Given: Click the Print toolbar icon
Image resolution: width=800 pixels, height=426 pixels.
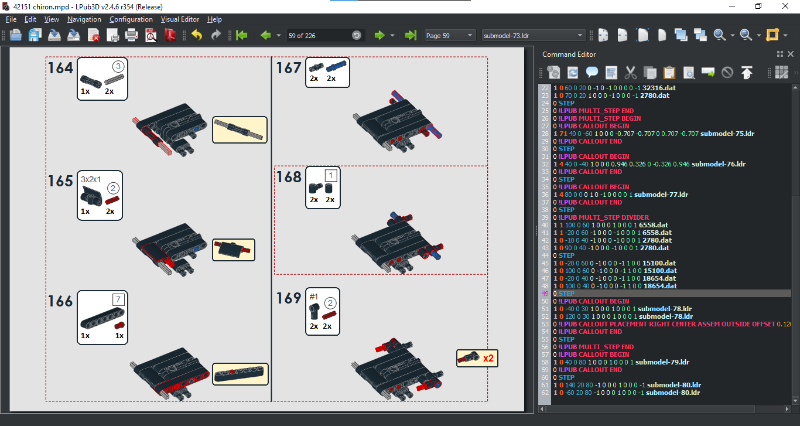Looking at the screenshot, I should [131, 36].
